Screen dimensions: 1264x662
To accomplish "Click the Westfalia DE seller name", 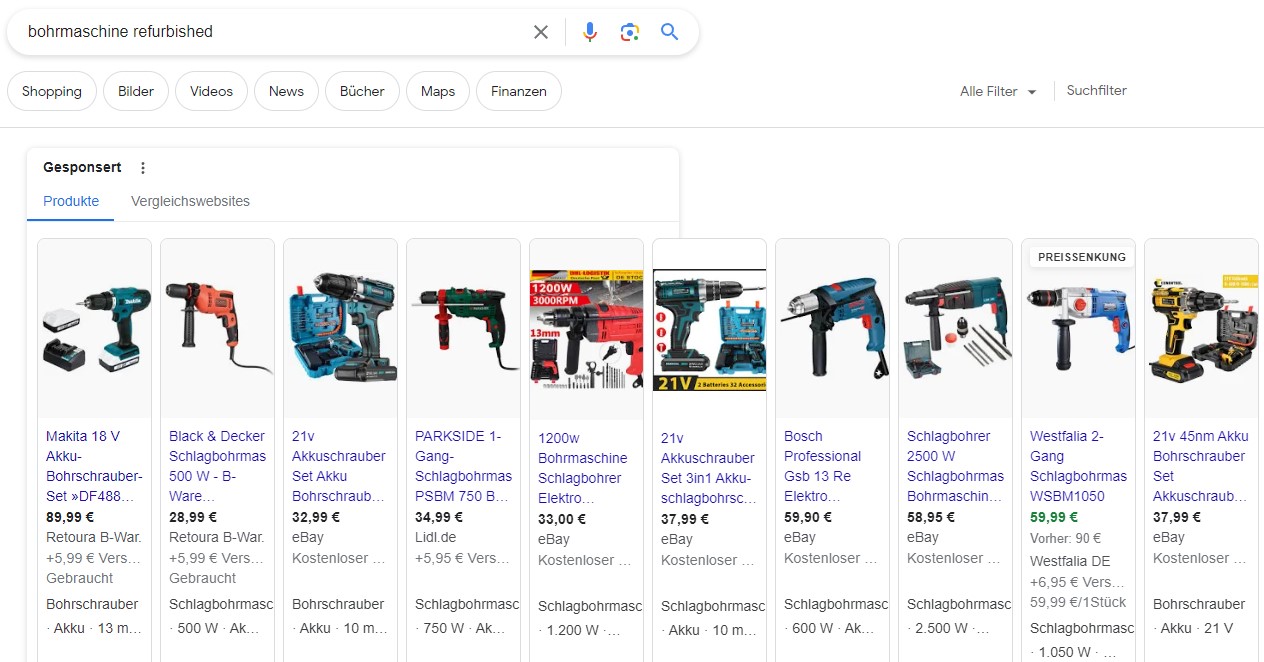I will pyautogui.click(x=1070, y=561).
